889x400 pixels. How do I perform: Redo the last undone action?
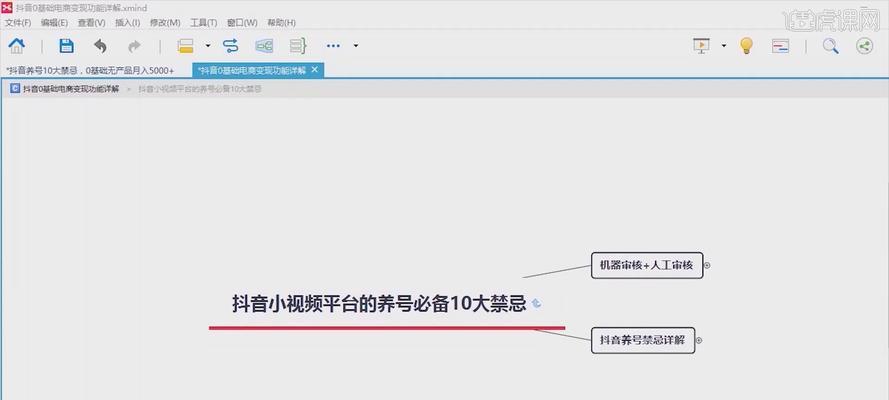[134, 46]
